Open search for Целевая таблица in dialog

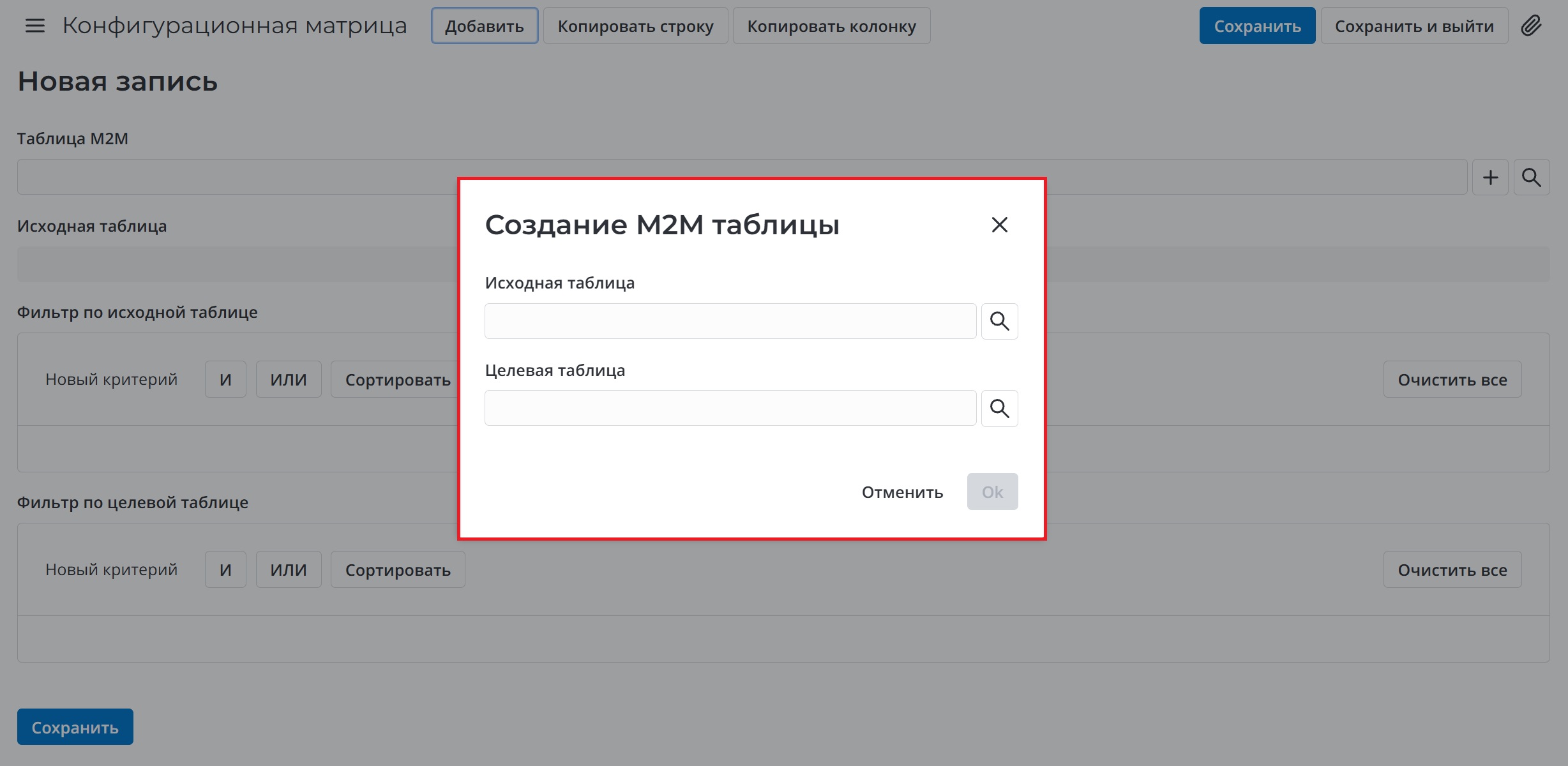[x=999, y=408]
